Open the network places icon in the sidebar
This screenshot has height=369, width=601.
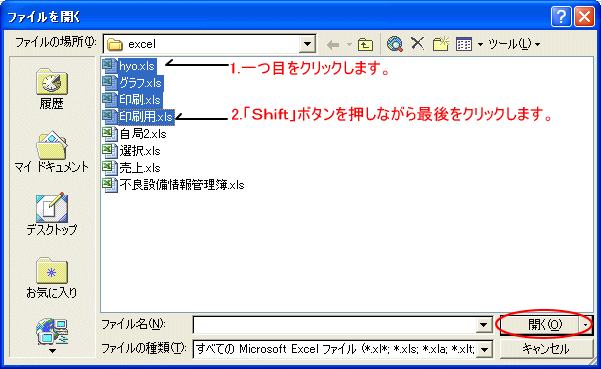(x=52, y=331)
